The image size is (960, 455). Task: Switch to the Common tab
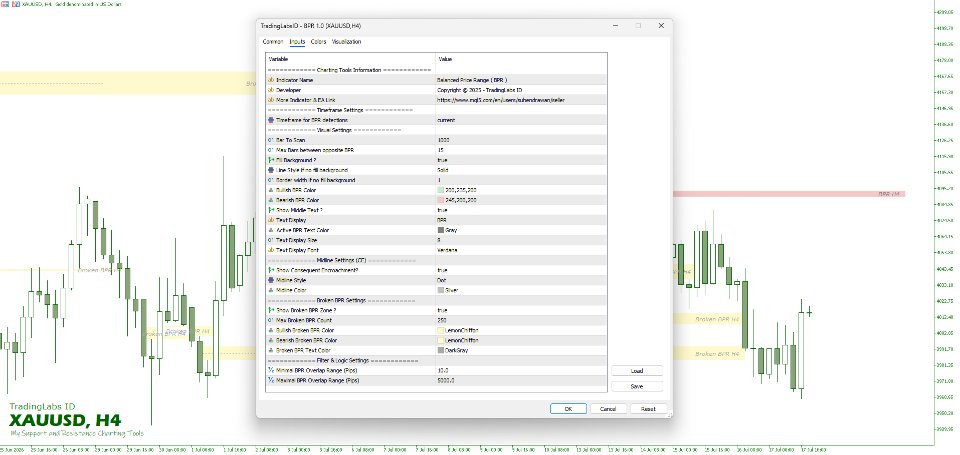pos(272,42)
